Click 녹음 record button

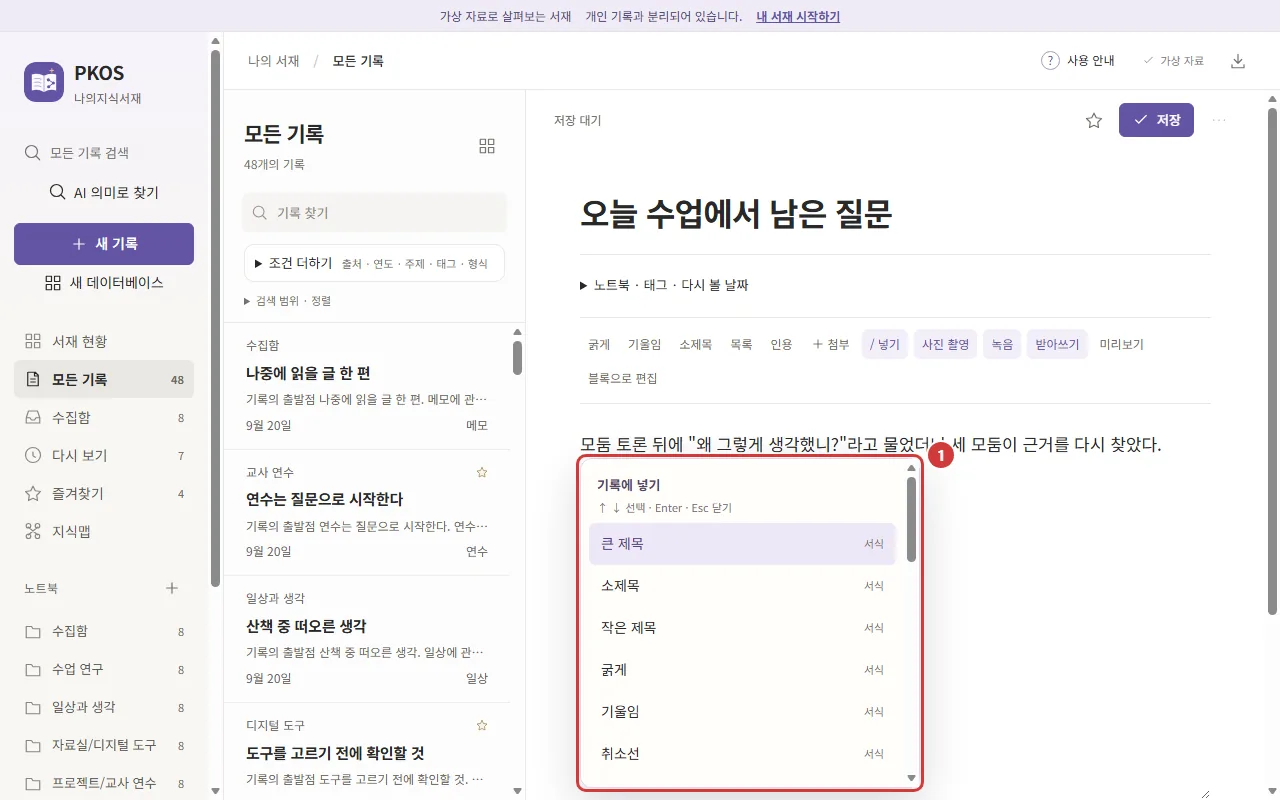1002,344
